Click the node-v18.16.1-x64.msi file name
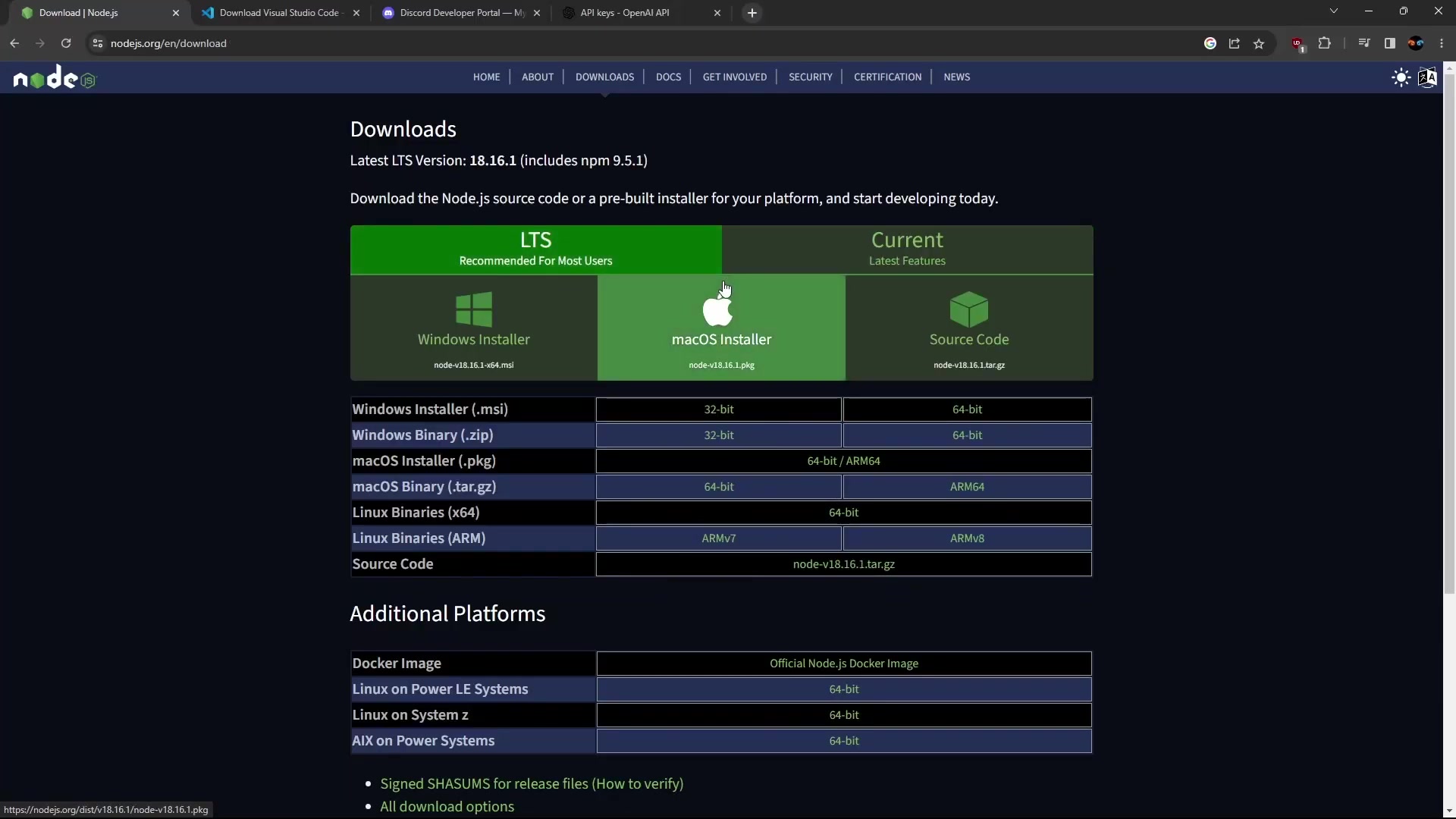The image size is (1456, 819). pos(474,366)
